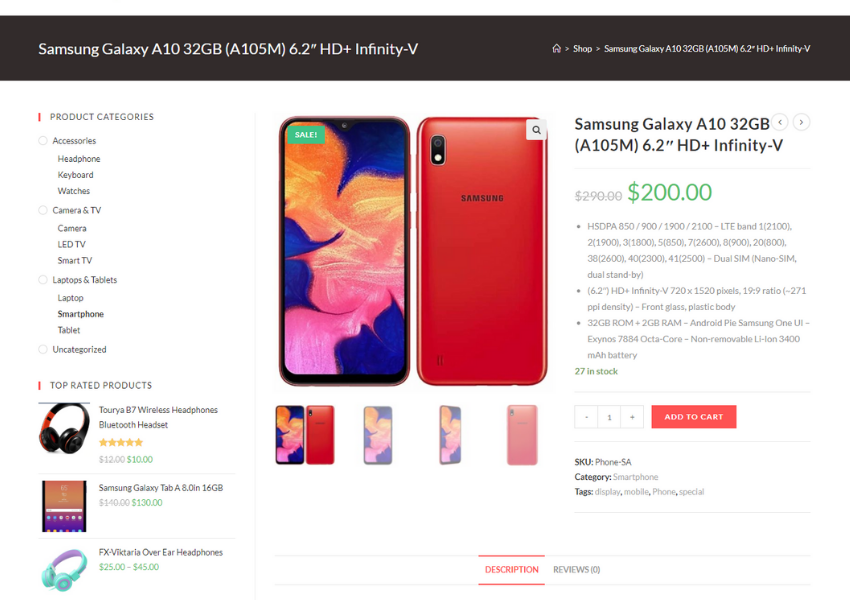Select the Uncategorized category circle
The image size is (850, 600).
click(43, 350)
